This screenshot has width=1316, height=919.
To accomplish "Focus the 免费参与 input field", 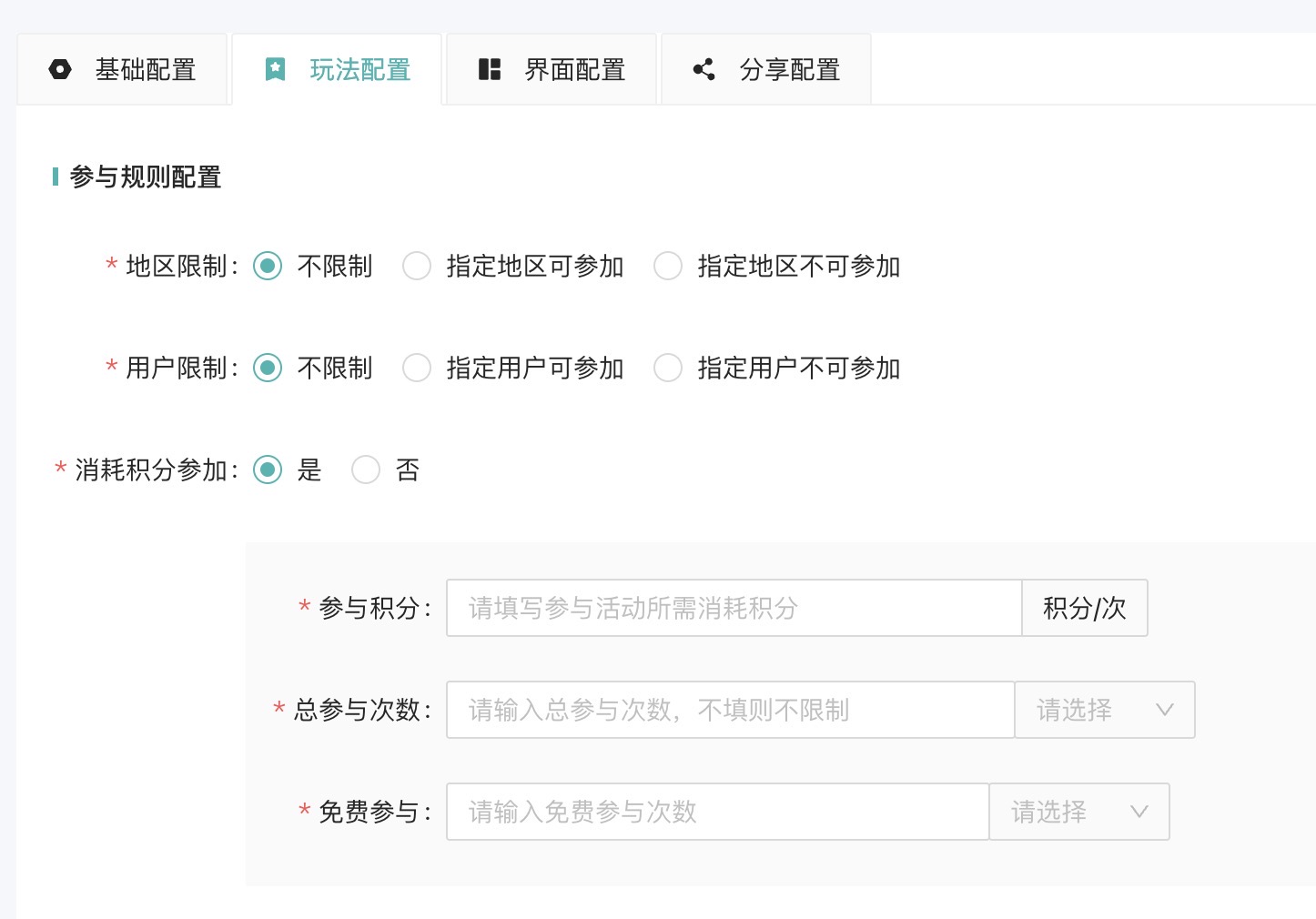I will click(x=718, y=812).
